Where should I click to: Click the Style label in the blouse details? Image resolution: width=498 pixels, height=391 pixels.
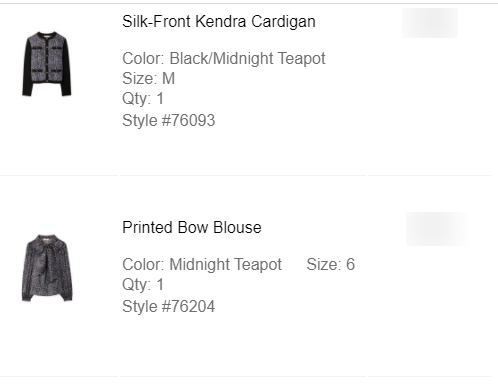[x=140, y=306]
